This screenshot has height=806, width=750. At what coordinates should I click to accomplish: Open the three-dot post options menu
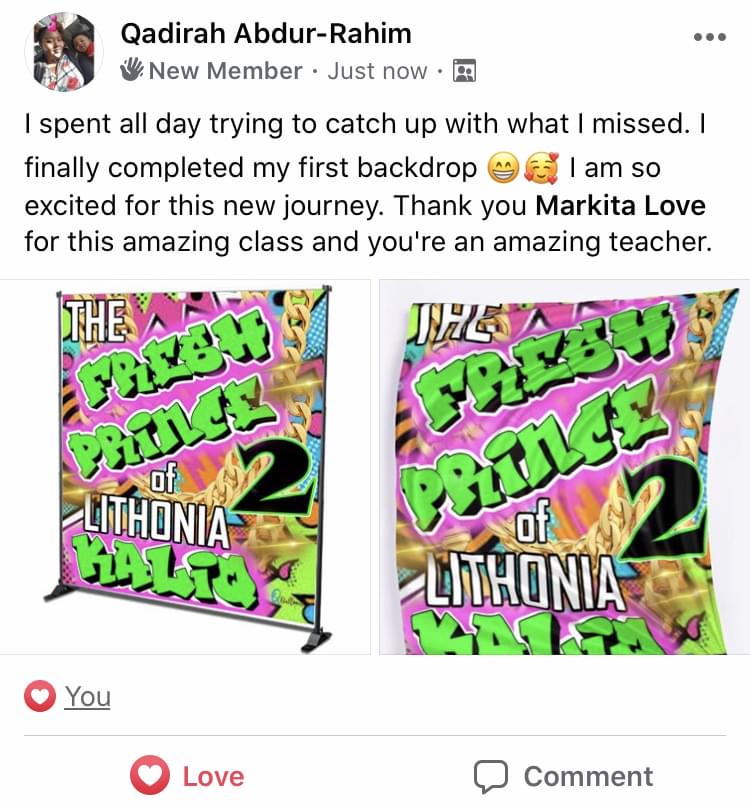(x=709, y=37)
